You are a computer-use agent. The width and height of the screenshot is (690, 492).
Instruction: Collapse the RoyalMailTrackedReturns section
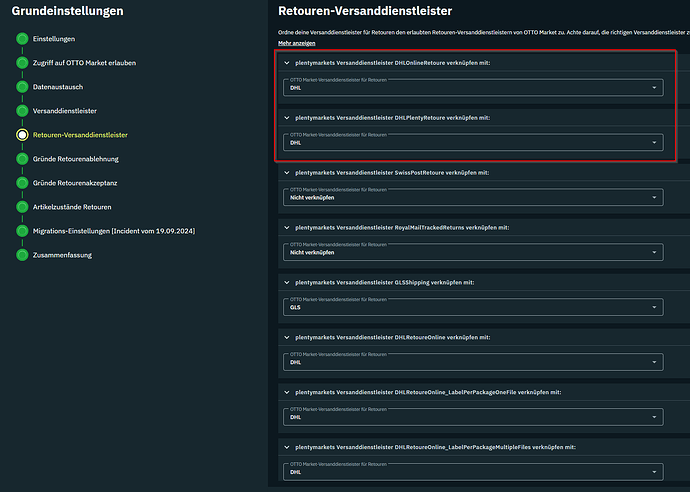(x=287, y=228)
